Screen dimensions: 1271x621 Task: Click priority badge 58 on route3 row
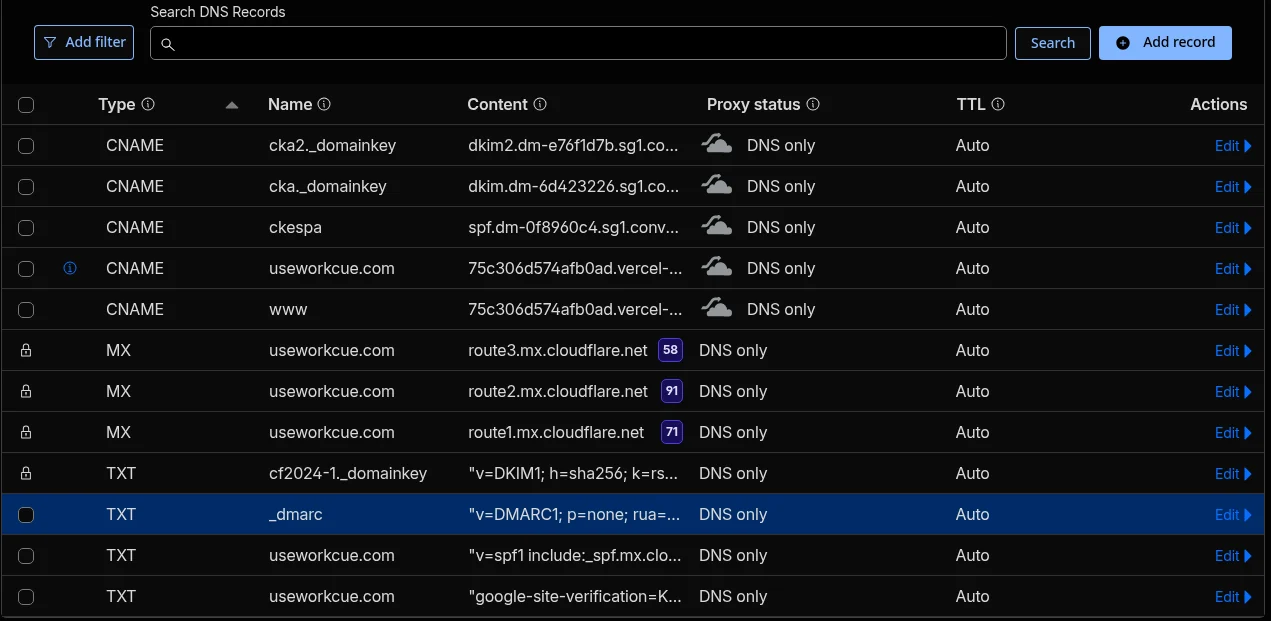670,350
